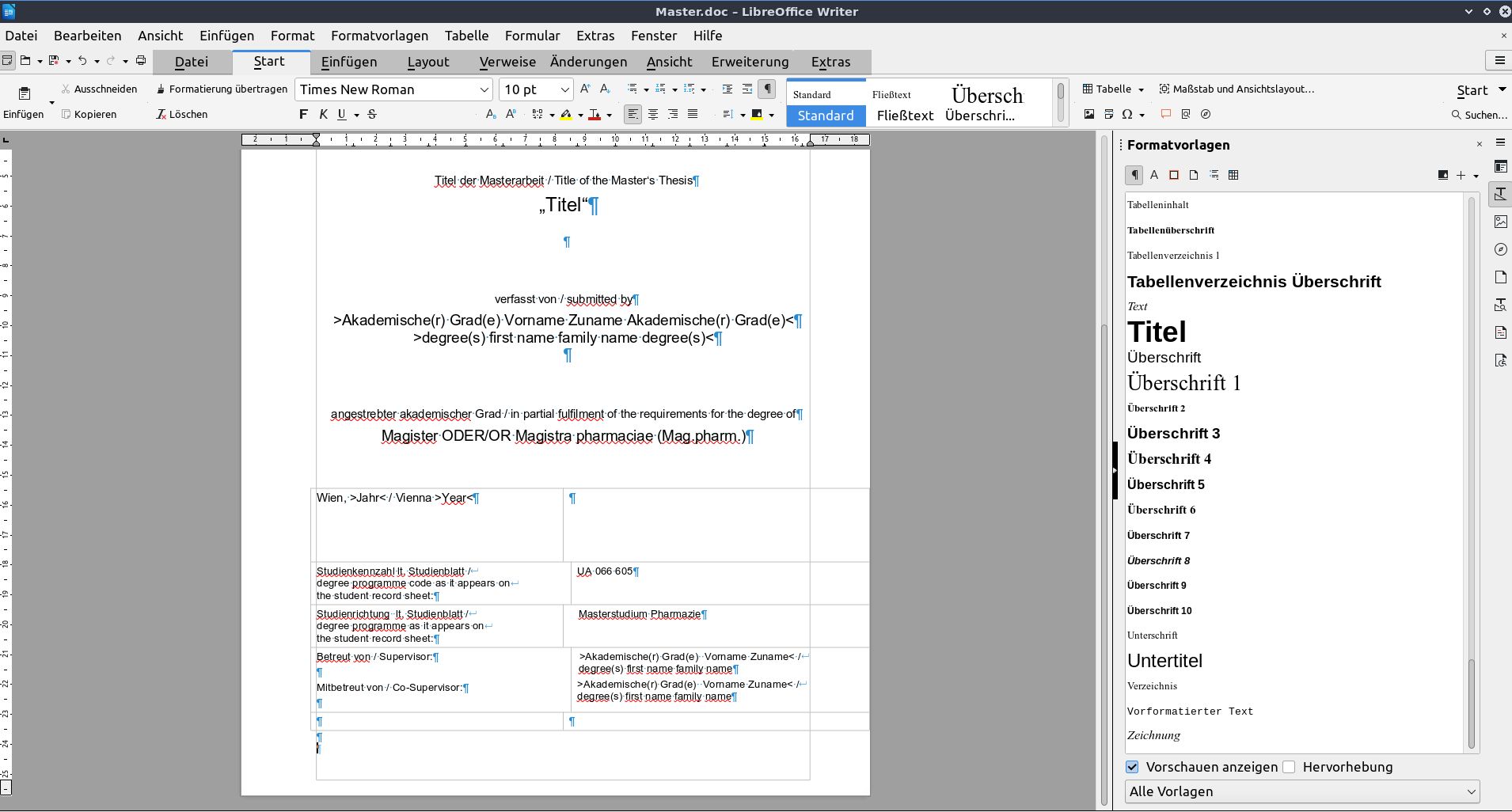Click the undo arrow icon

[x=82, y=61]
